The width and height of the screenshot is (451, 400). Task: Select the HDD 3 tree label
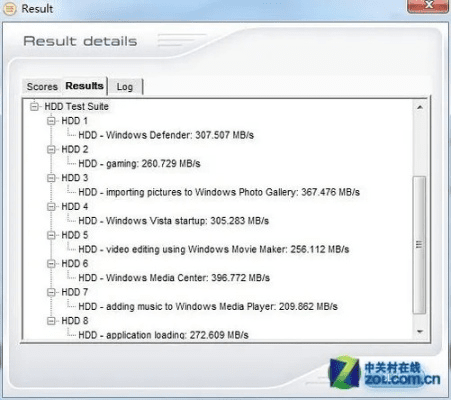(x=75, y=178)
